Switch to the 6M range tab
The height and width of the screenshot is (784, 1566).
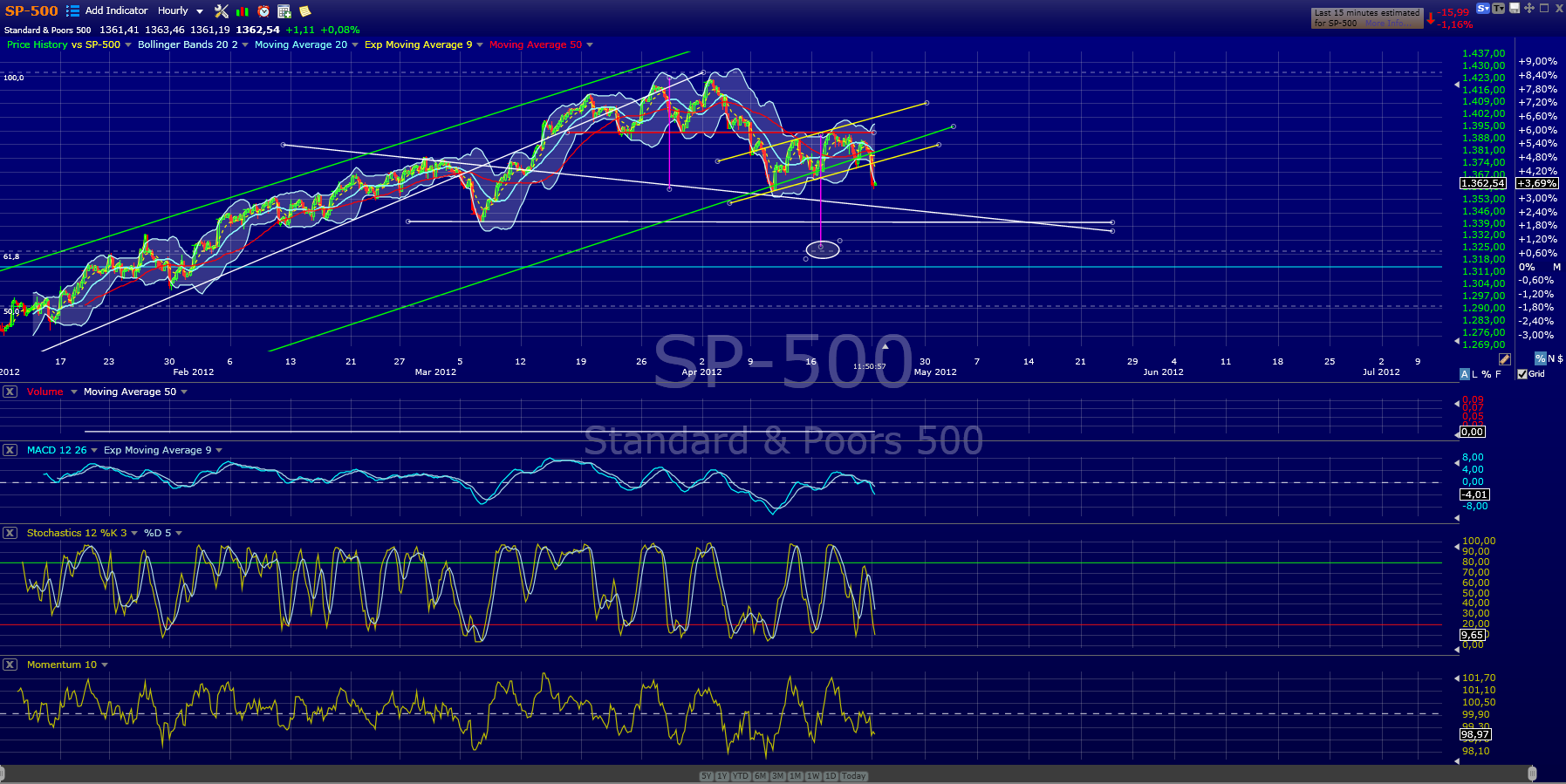tap(761, 776)
